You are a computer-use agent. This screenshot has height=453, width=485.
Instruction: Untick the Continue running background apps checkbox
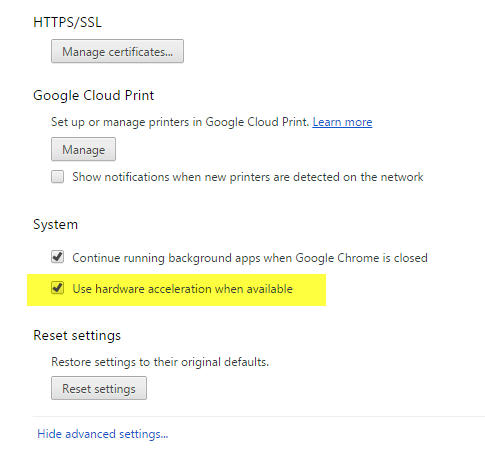(57, 257)
